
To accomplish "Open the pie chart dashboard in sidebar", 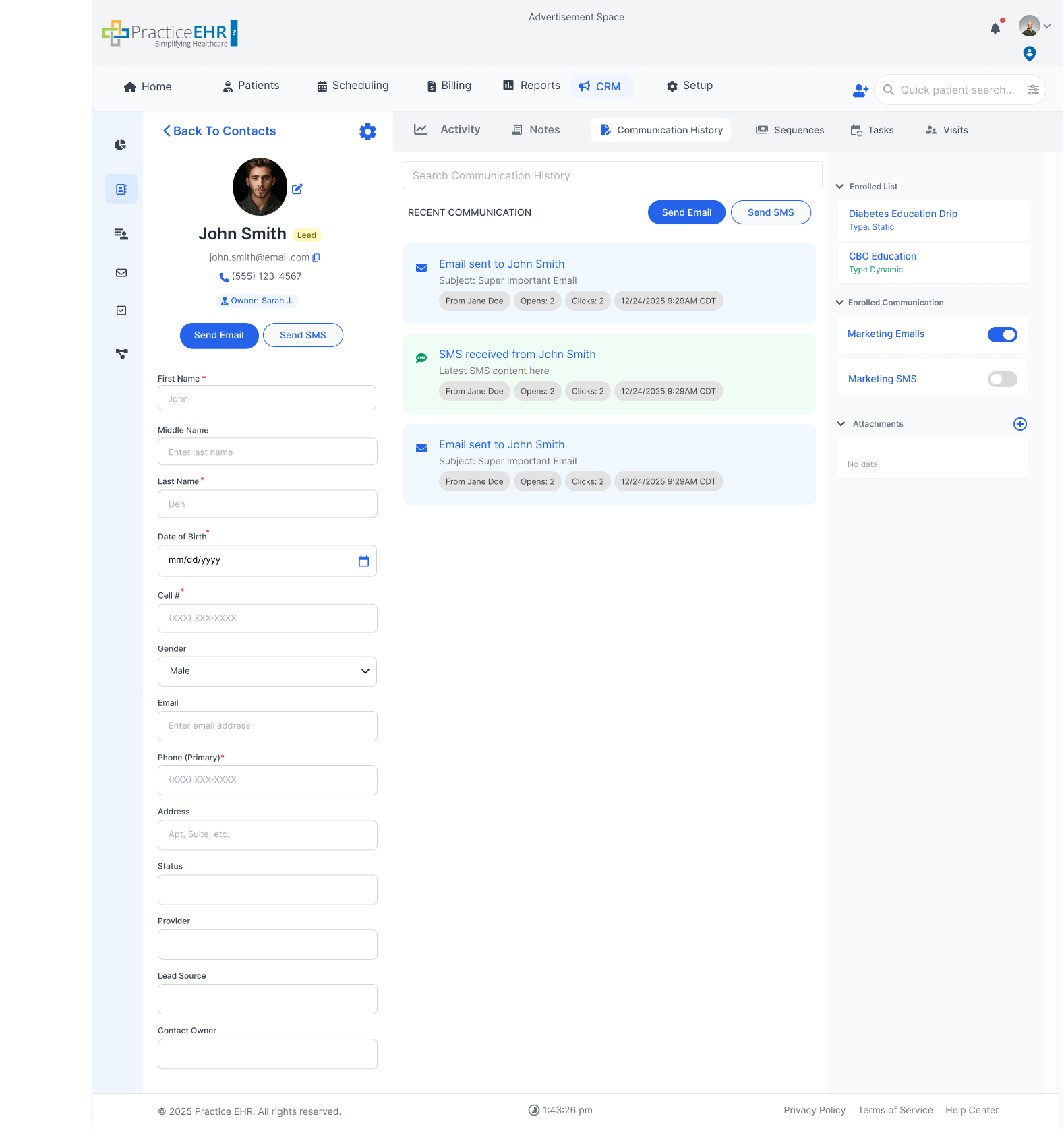I will [121, 145].
